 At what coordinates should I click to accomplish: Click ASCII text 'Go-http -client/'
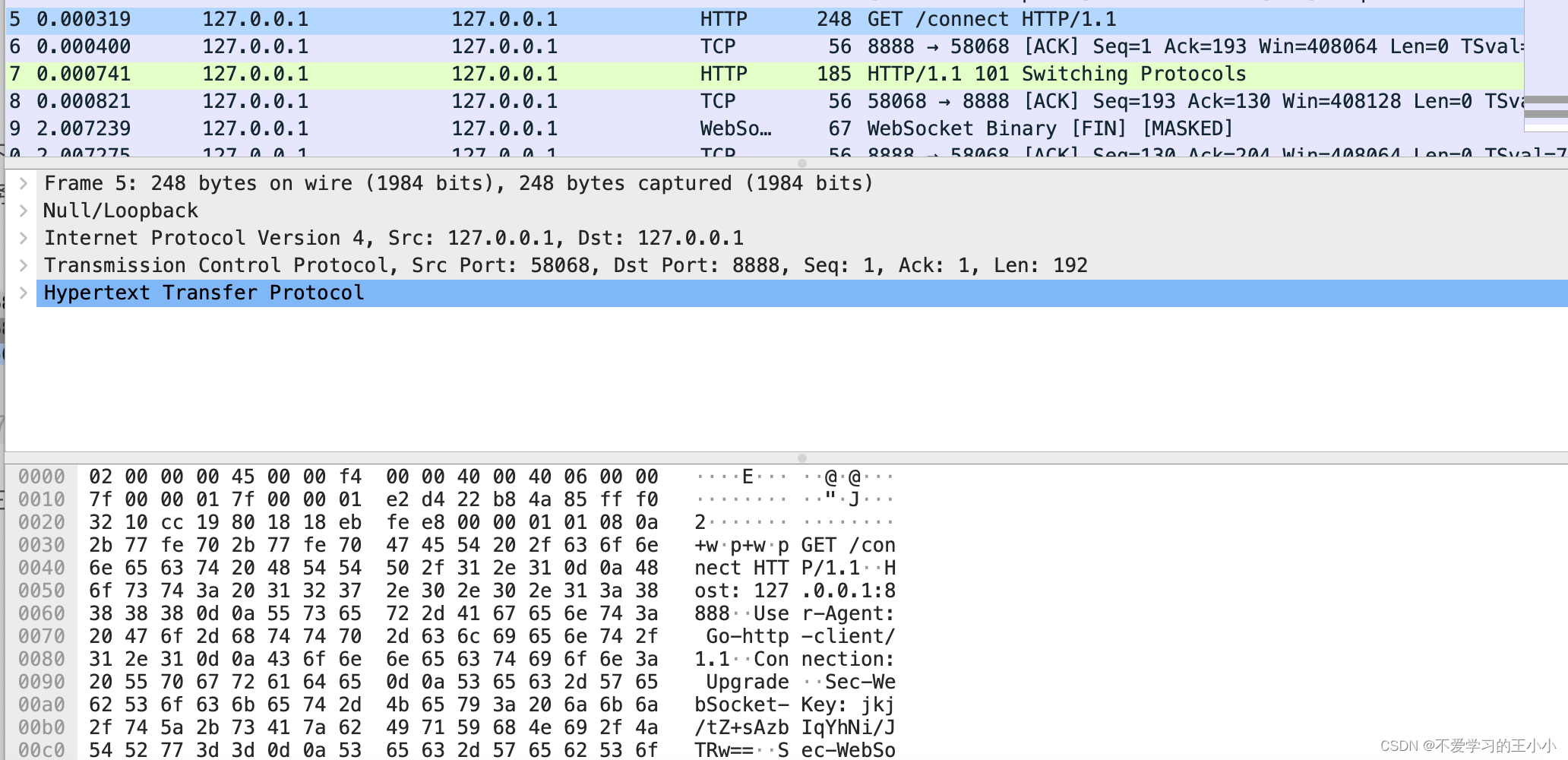pos(801,637)
